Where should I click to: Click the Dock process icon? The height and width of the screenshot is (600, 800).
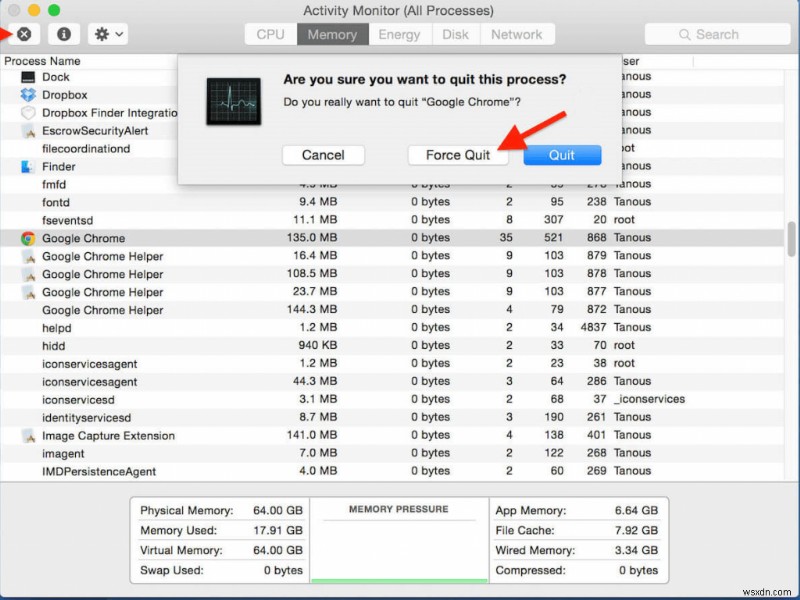coord(30,76)
